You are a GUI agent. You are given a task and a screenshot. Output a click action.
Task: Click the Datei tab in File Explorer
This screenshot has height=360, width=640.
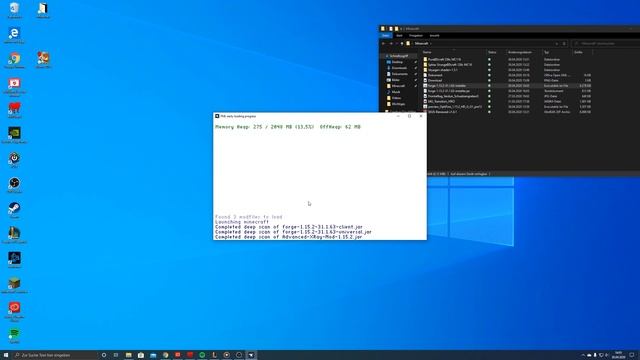click(385, 36)
